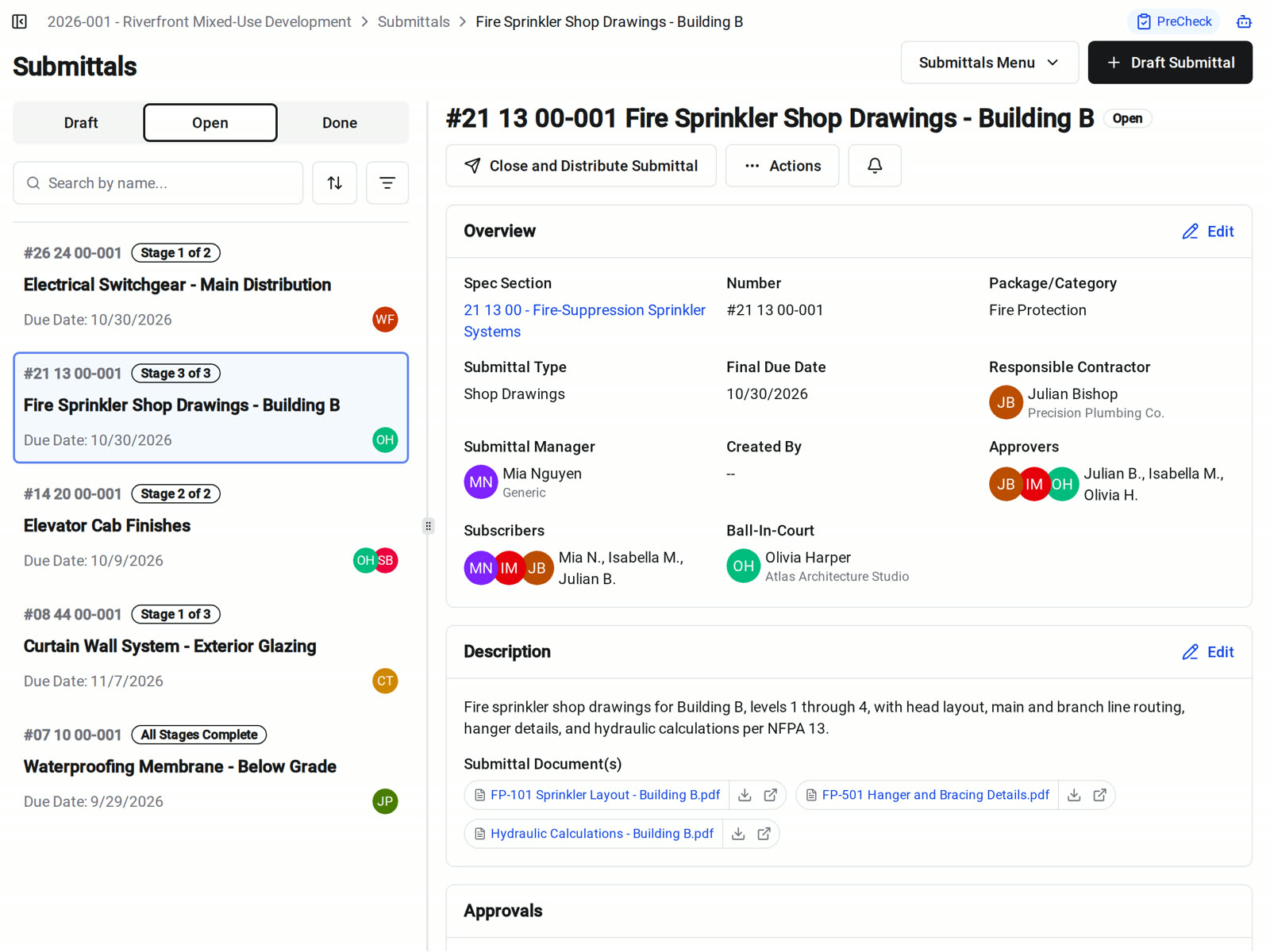Edit the Overview section
The height and width of the screenshot is (952, 1270).
coord(1208,232)
